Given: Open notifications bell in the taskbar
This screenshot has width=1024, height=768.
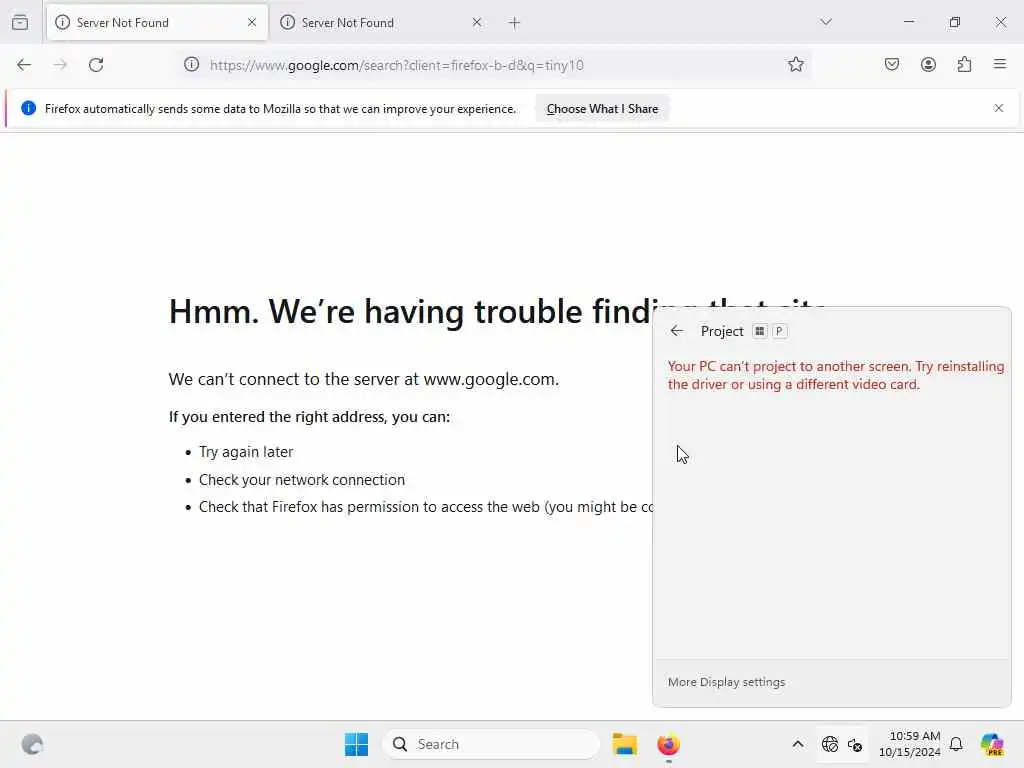Looking at the screenshot, I should coord(956,744).
